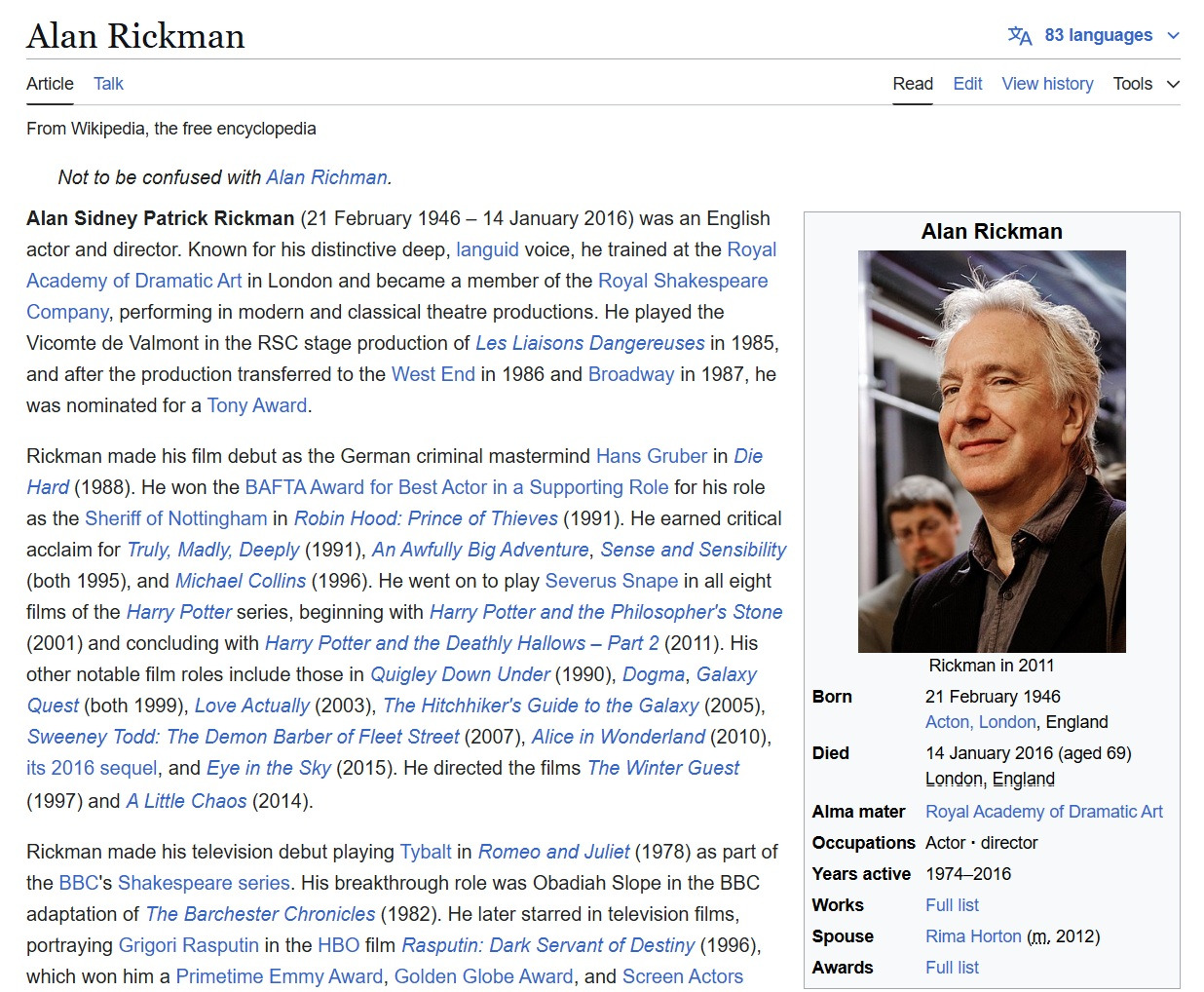Viewport: 1204px width, 992px height.
Task: Open the Severus Snape link
Action: (612, 581)
